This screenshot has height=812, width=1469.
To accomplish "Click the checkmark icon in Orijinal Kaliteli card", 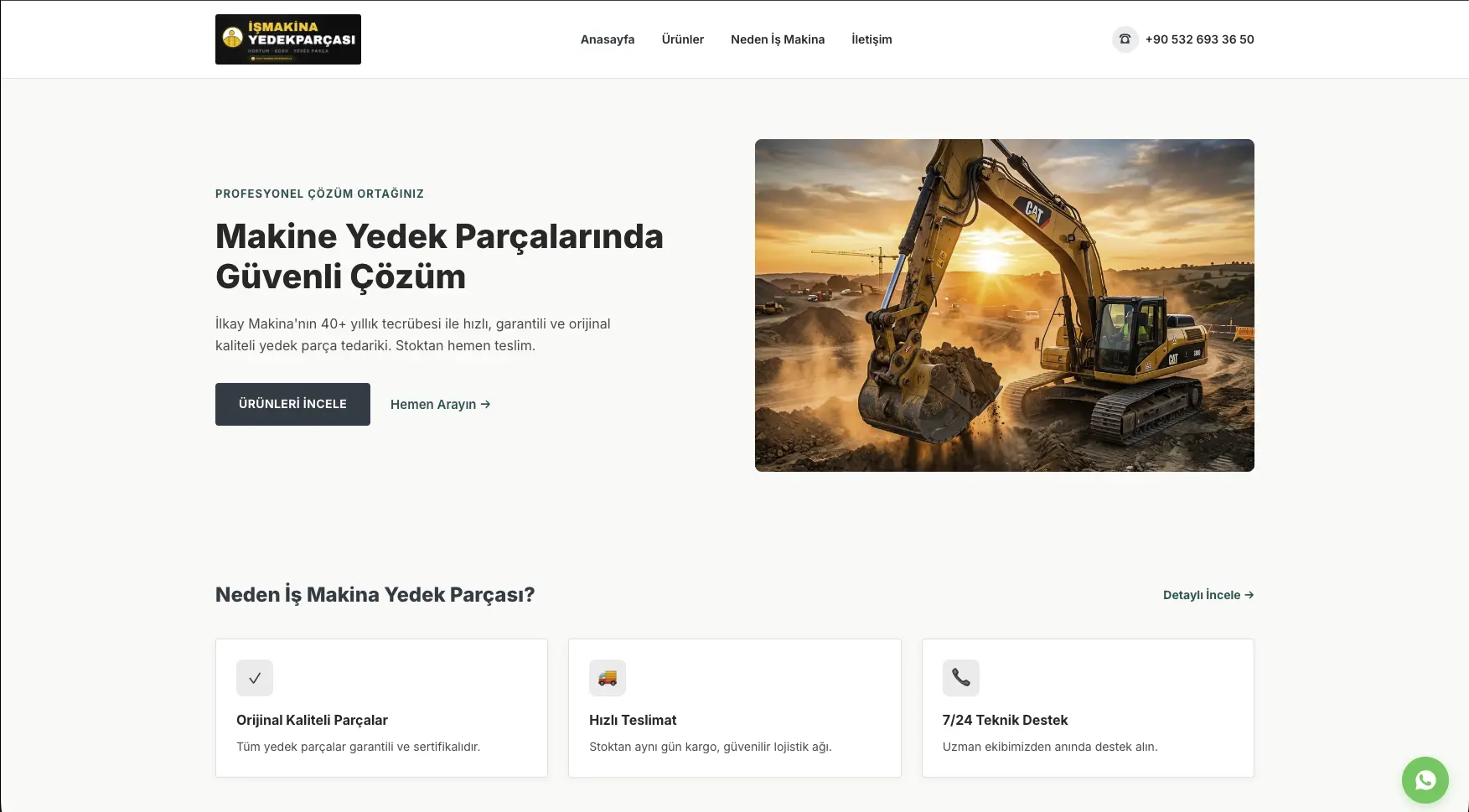I will 255,678.
